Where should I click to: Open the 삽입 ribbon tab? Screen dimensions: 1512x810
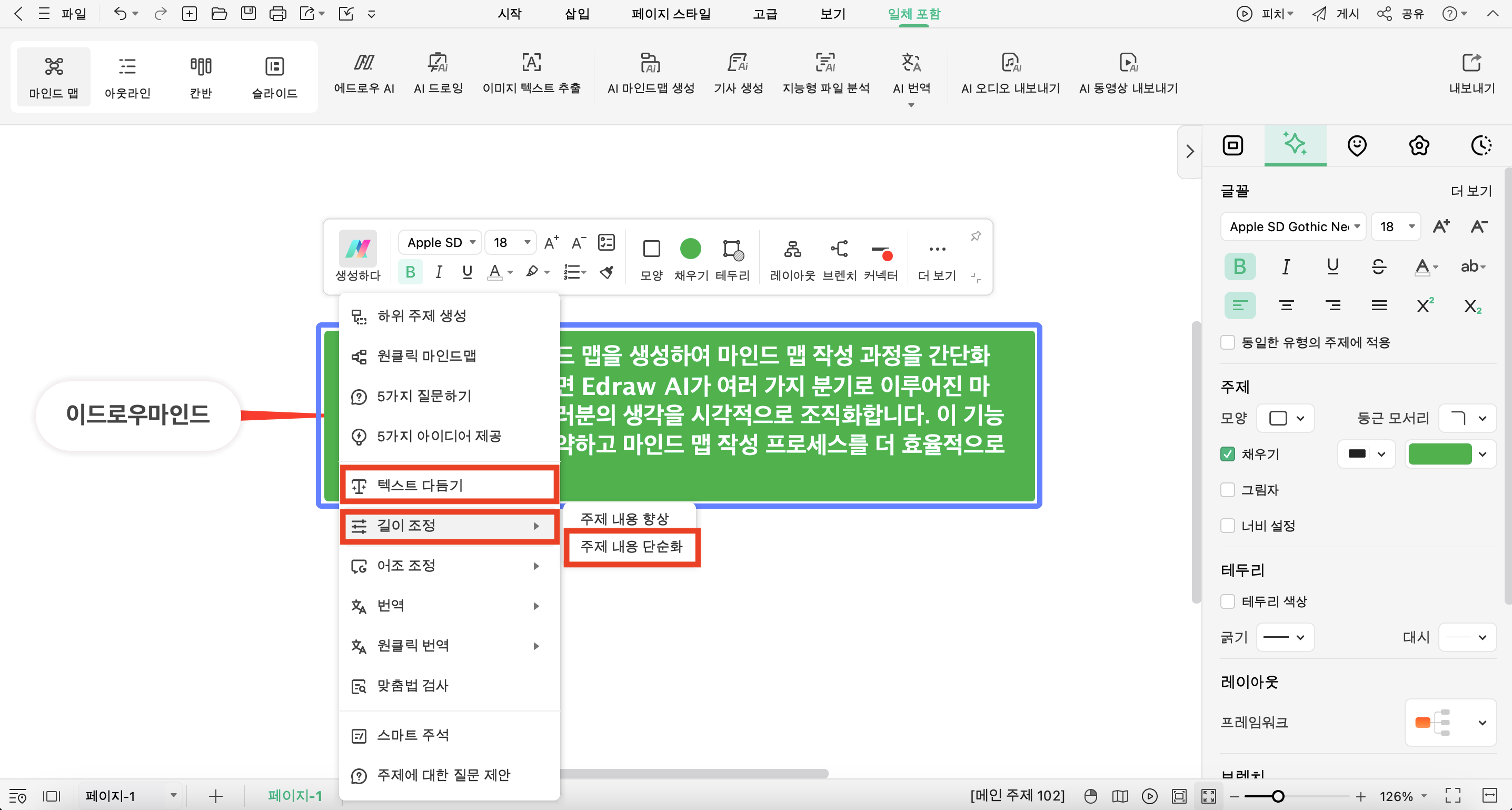coord(576,14)
